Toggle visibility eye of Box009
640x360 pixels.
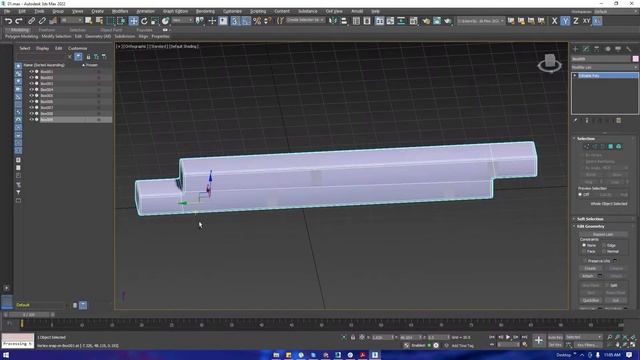coord(31,120)
